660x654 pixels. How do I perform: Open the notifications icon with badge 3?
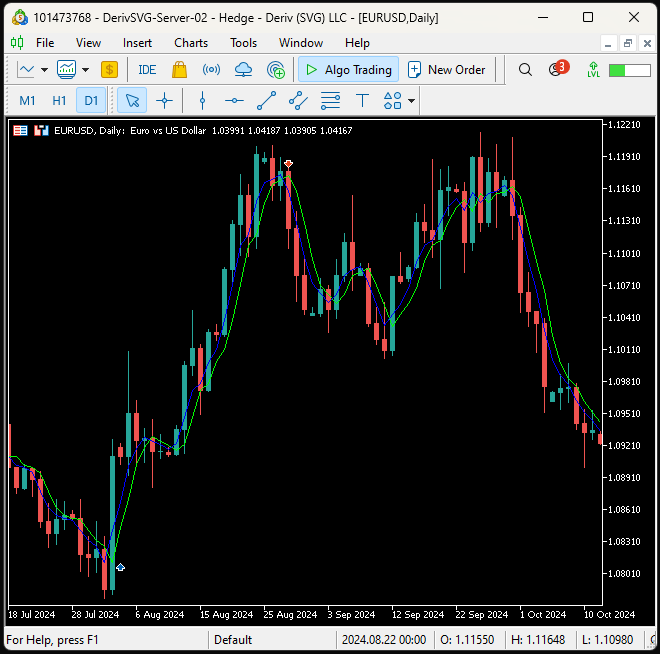559,69
